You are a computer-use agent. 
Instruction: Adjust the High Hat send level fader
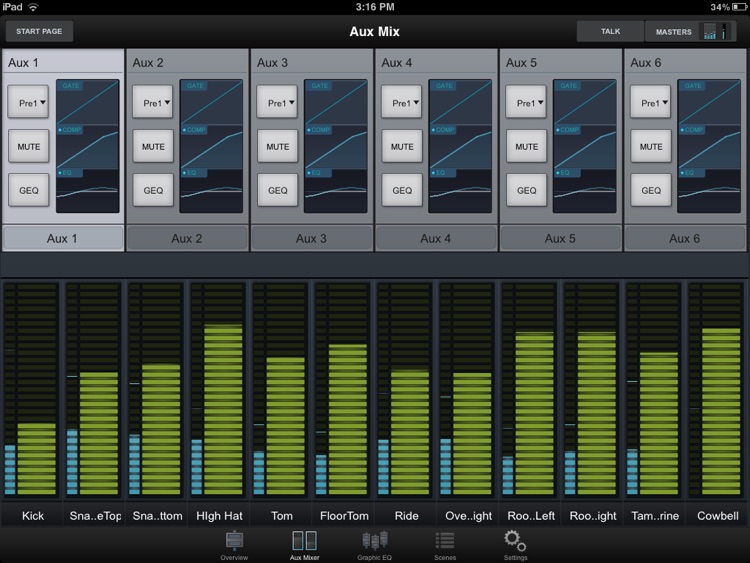223,389
